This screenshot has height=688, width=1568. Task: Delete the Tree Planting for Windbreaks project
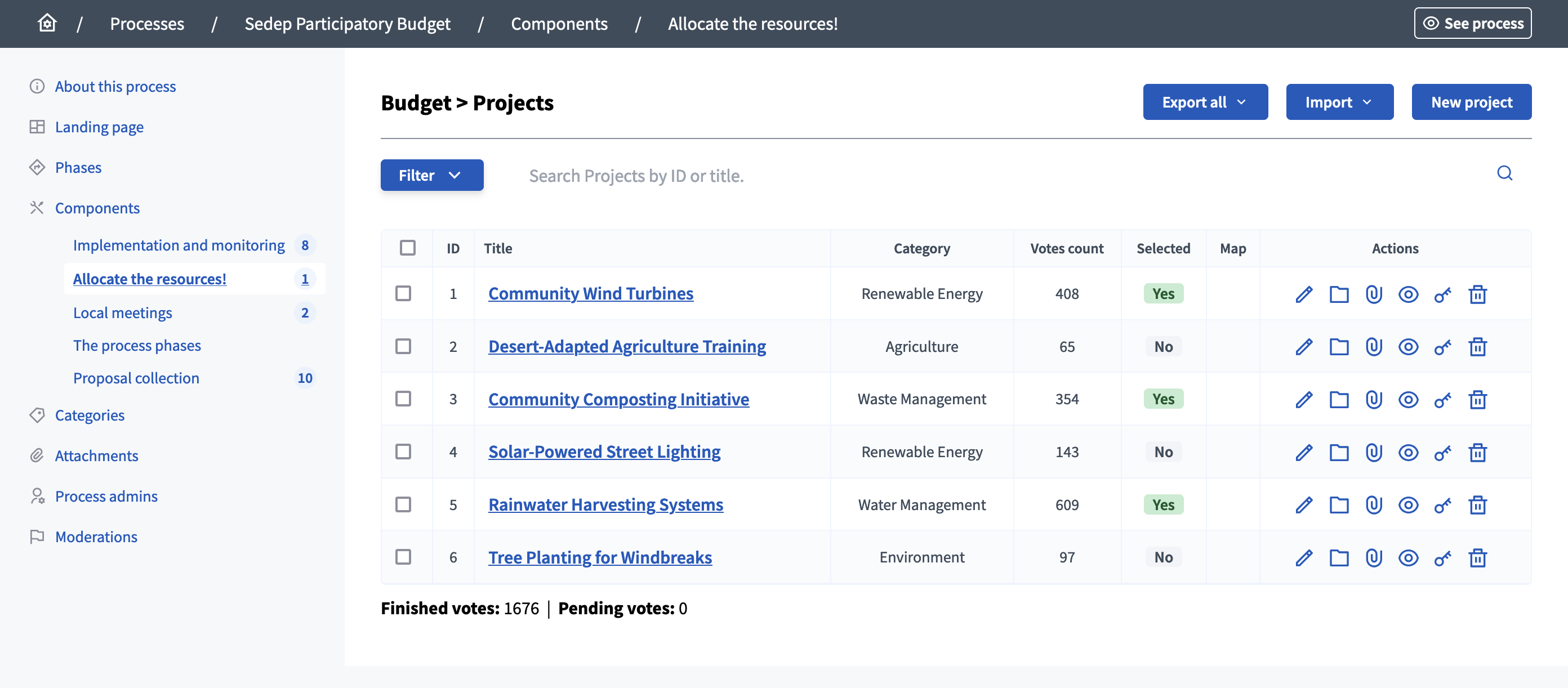tap(1478, 557)
